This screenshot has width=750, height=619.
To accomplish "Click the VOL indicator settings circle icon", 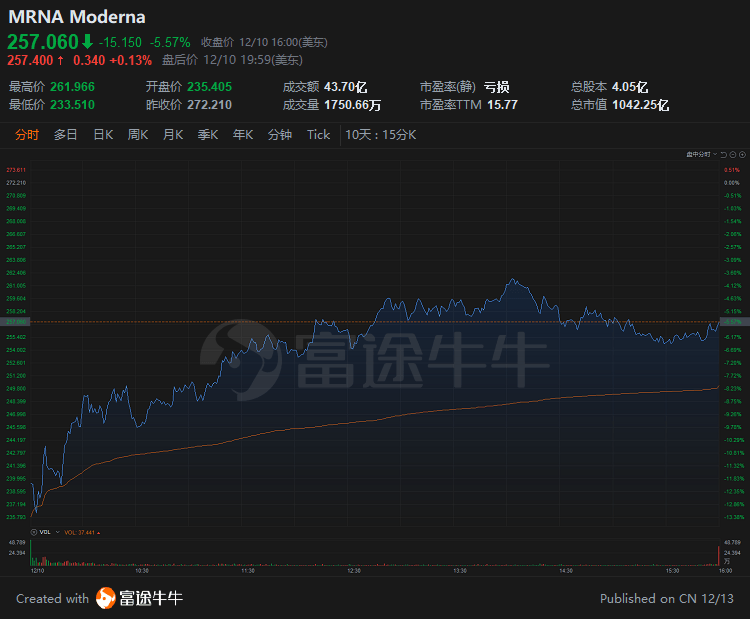I will coord(34,532).
